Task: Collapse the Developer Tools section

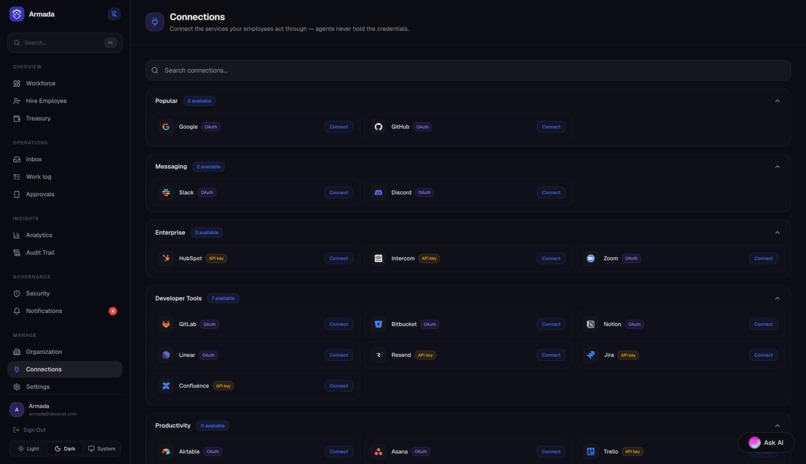Action: [x=777, y=299]
